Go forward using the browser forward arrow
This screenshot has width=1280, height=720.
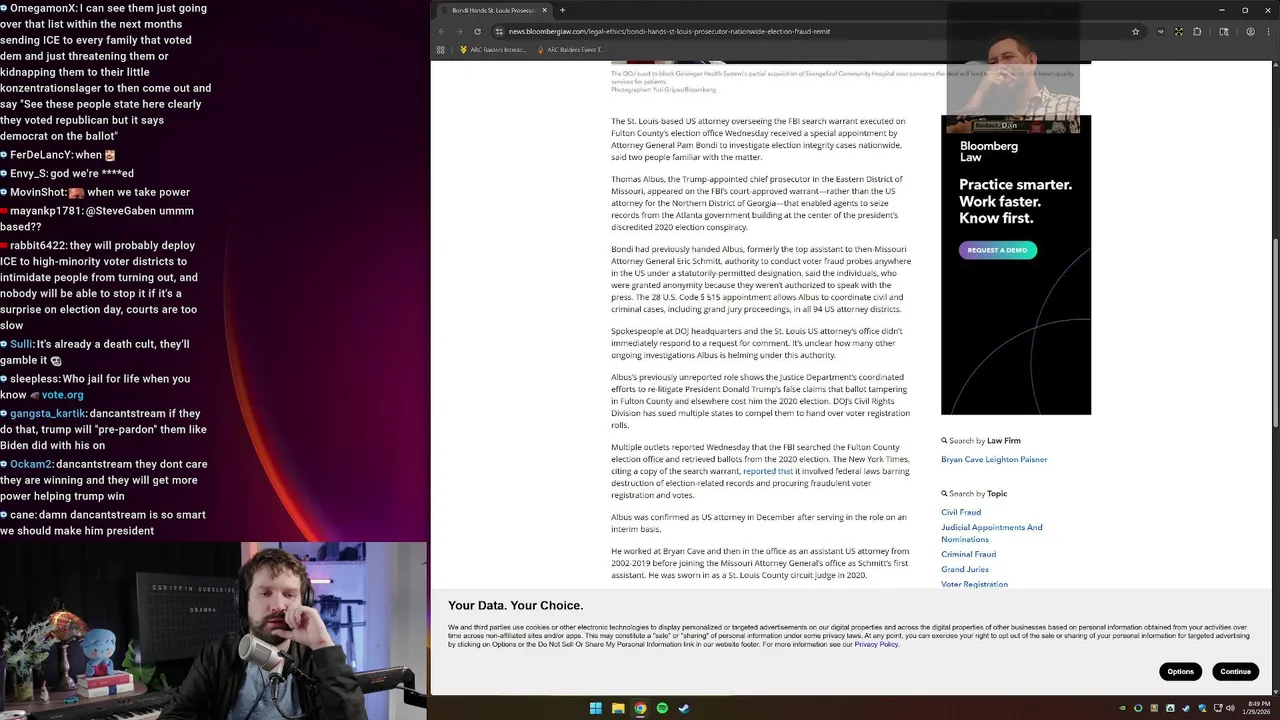click(459, 31)
